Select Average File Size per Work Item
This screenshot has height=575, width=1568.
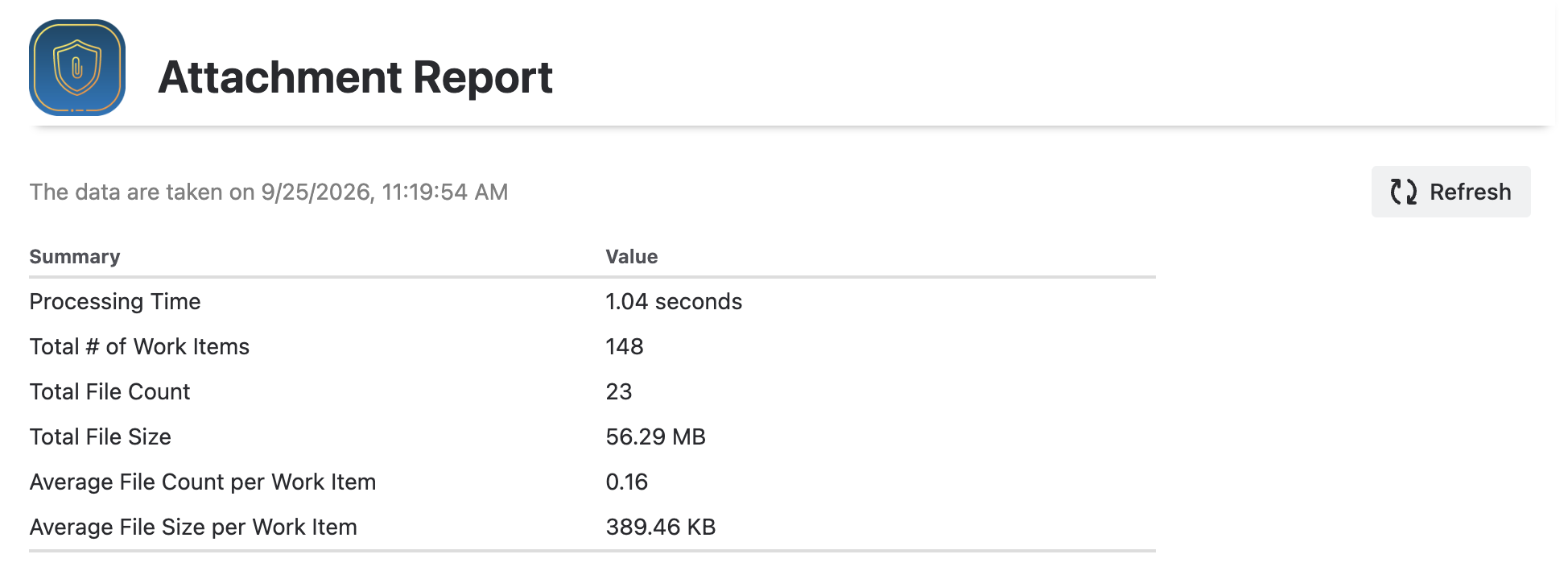pos(193,527)
